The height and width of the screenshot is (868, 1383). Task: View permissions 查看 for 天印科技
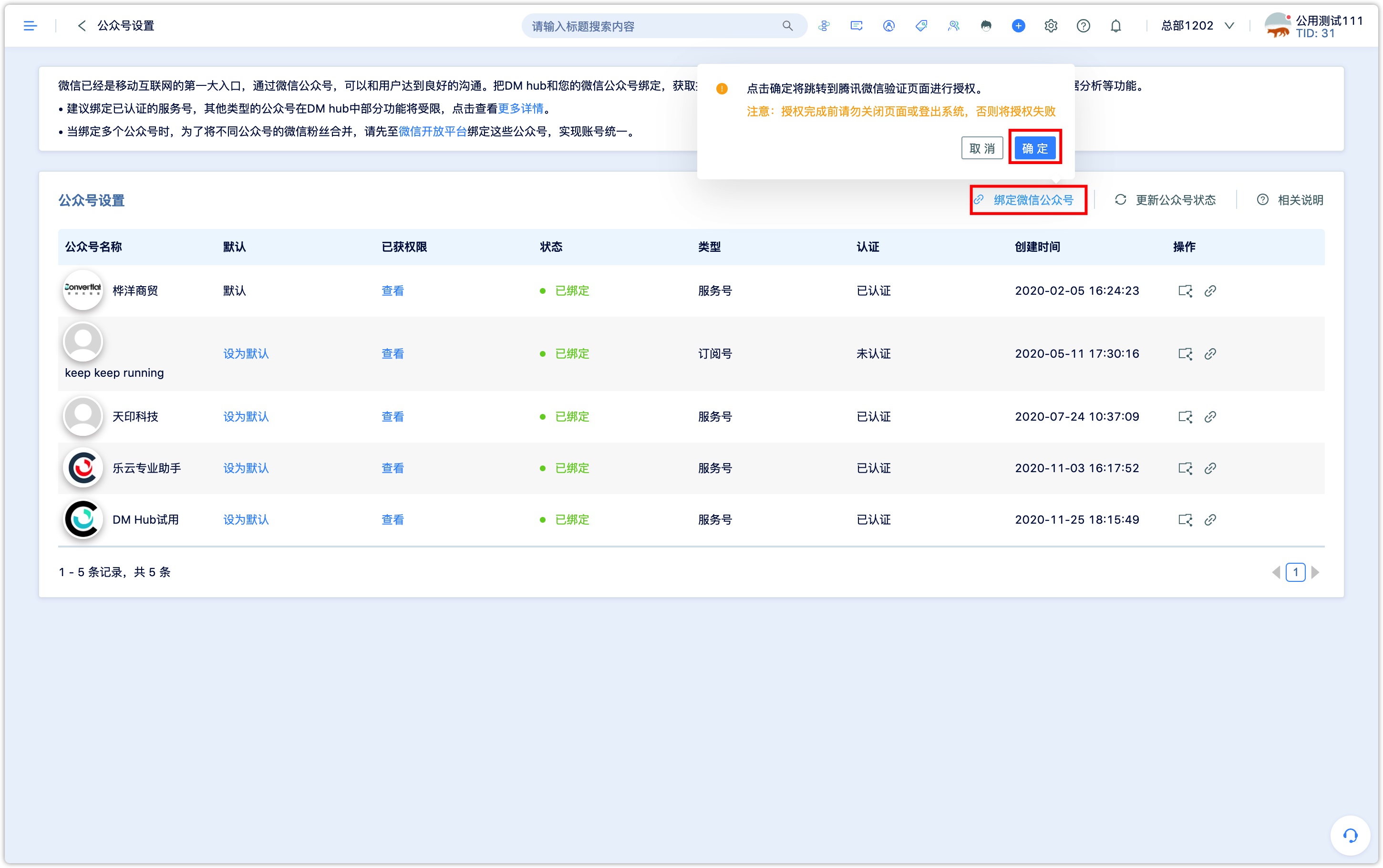(392, 417)
